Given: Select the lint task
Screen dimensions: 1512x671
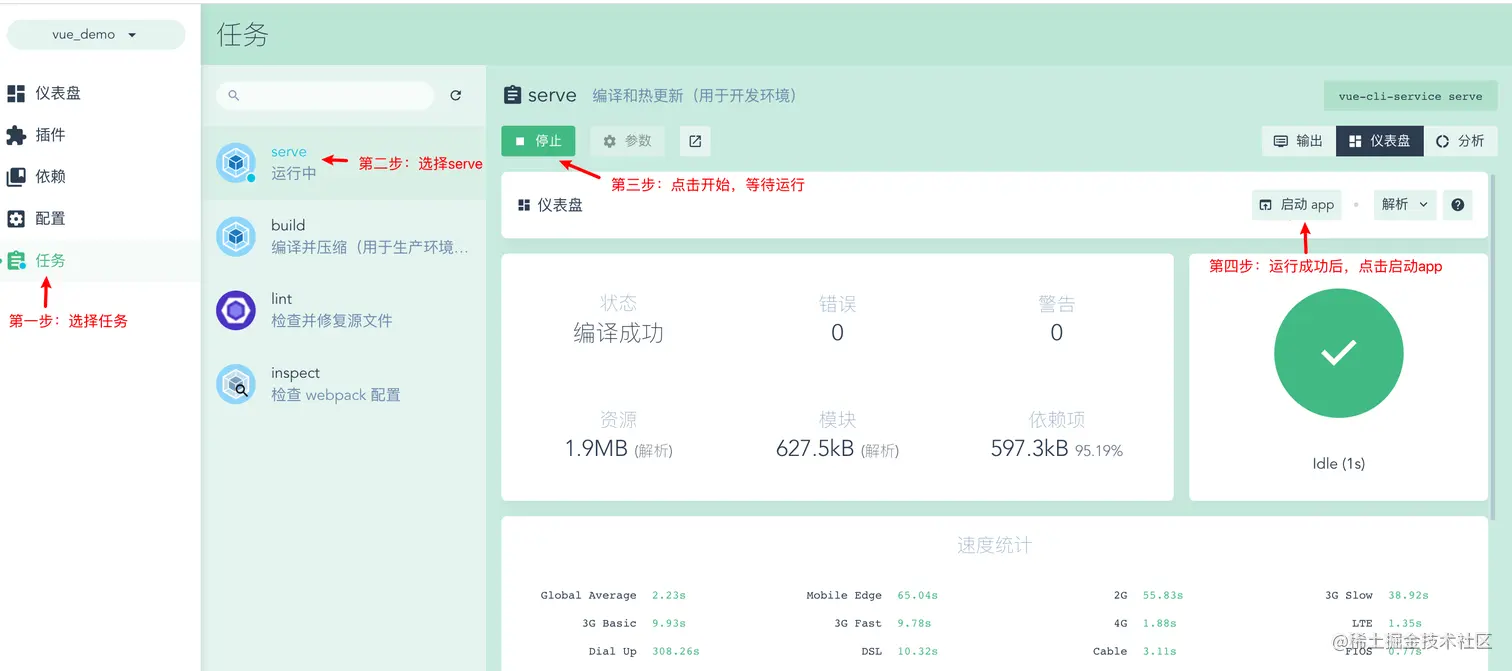Looking at the screenshot, I should point(343,311).
